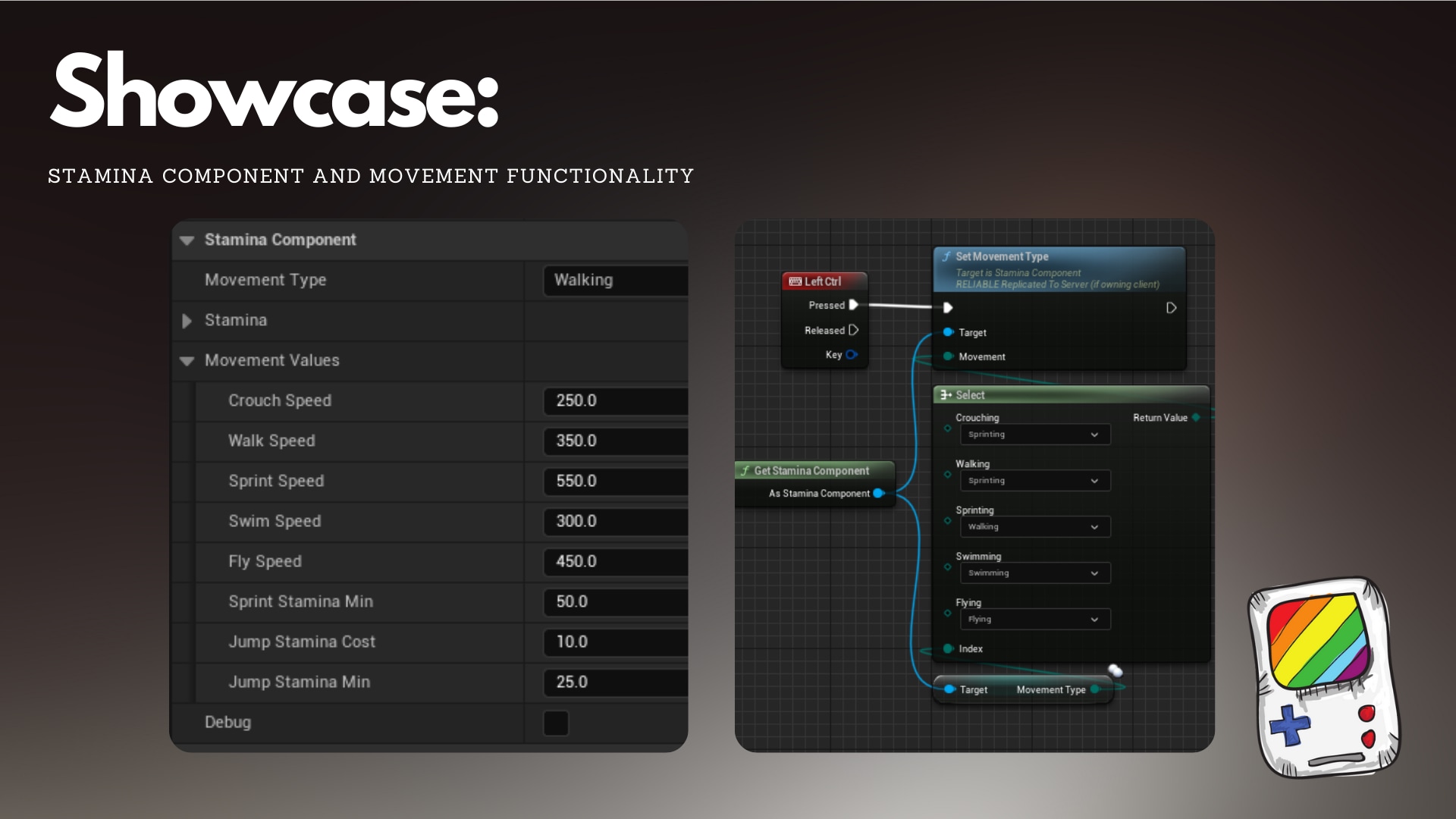Expand the Stamina category arrow
Screen dimensions: 1456x819
pos(187,321)
